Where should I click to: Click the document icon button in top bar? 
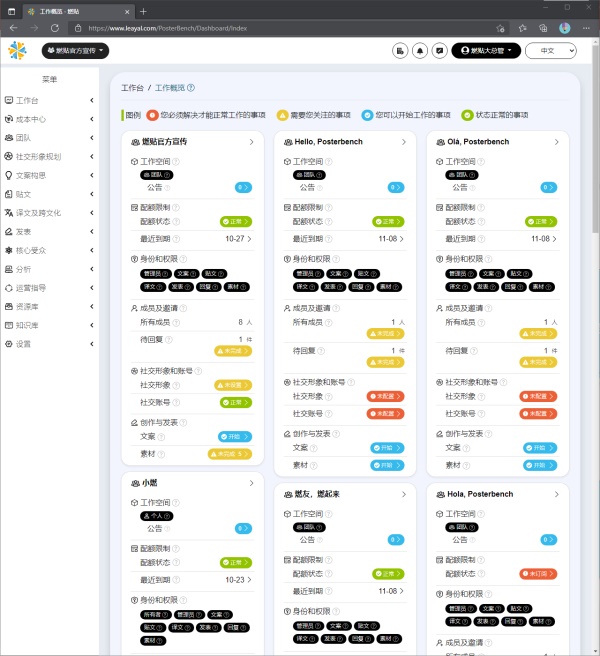pos(401,50)
